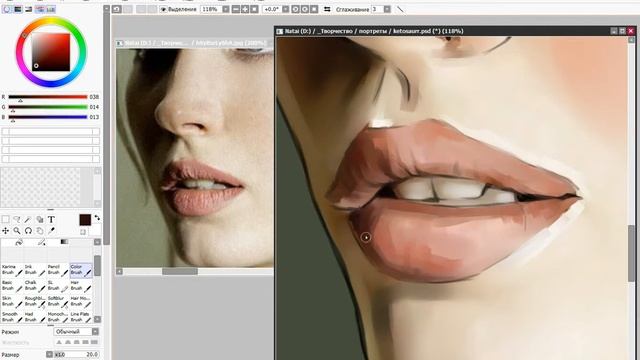This screenshot has width=640, height=360.
Task: Select the Color Brush preset
Action: point(81,270)
